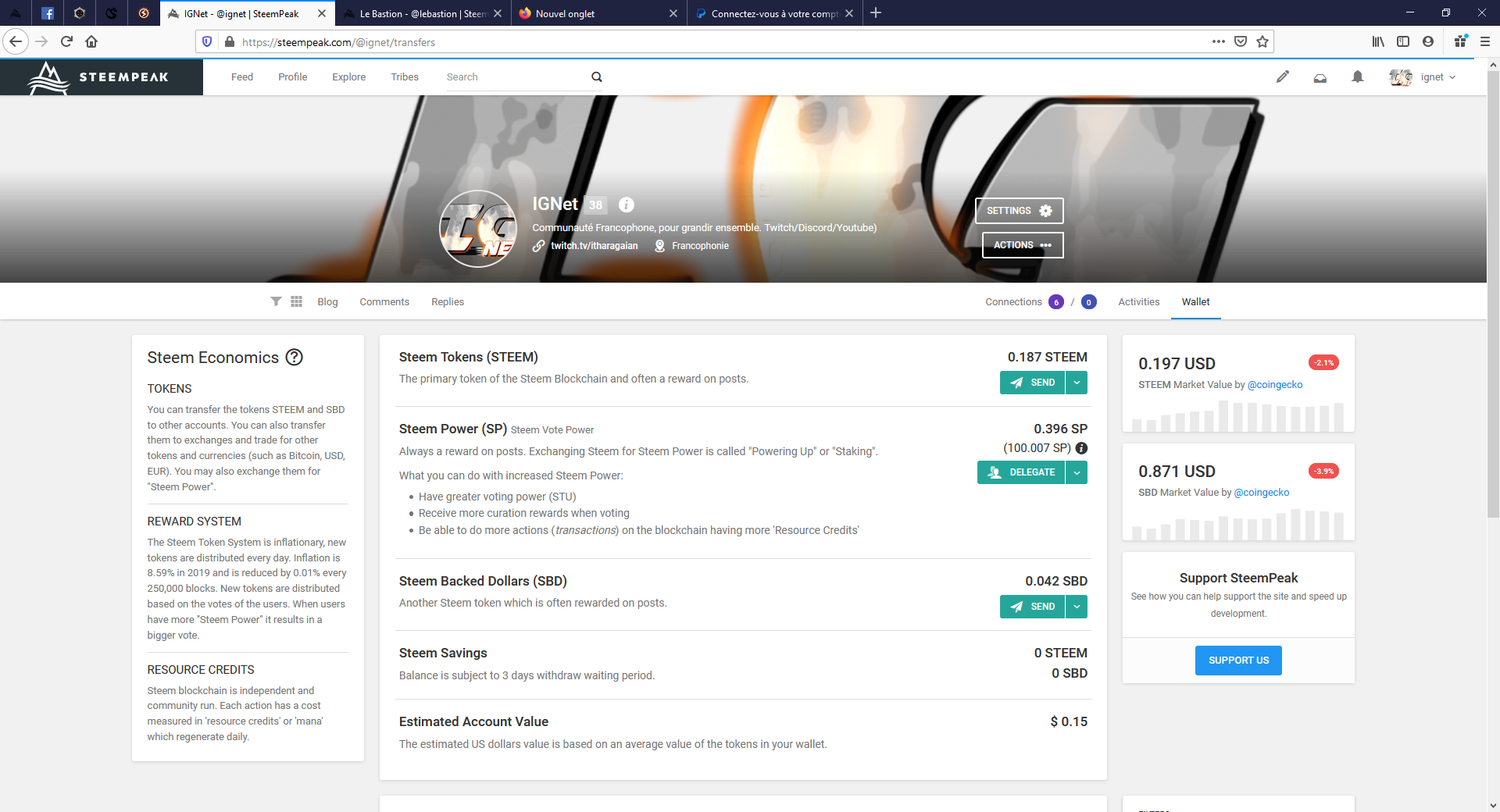Click the SETTINGS button on profile
Viewport: 1500px width, 812px height.
coord(1019,211)
